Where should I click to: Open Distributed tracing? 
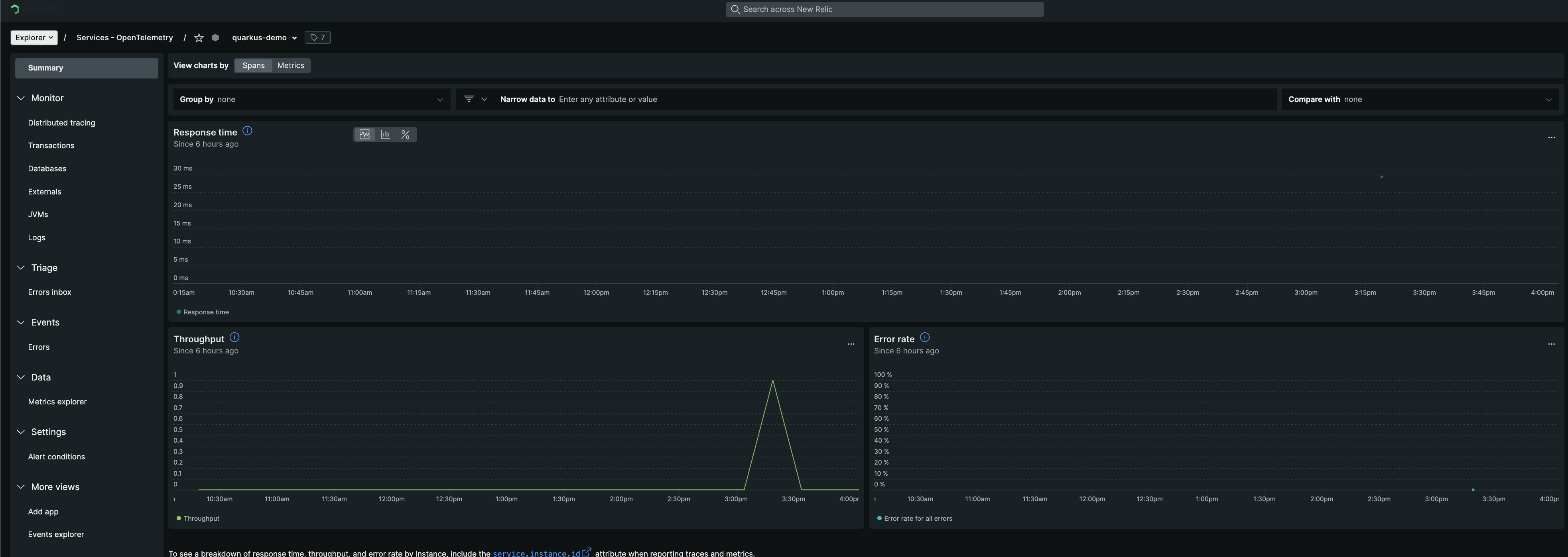coord(61,123)
